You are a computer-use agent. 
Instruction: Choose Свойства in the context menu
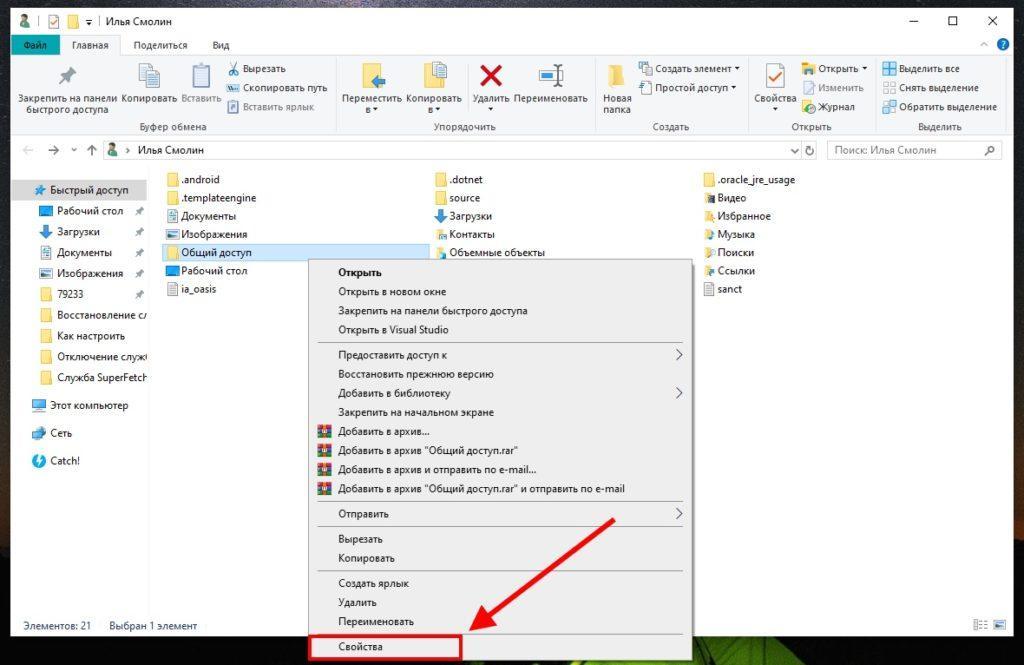[x=500, y=647]
